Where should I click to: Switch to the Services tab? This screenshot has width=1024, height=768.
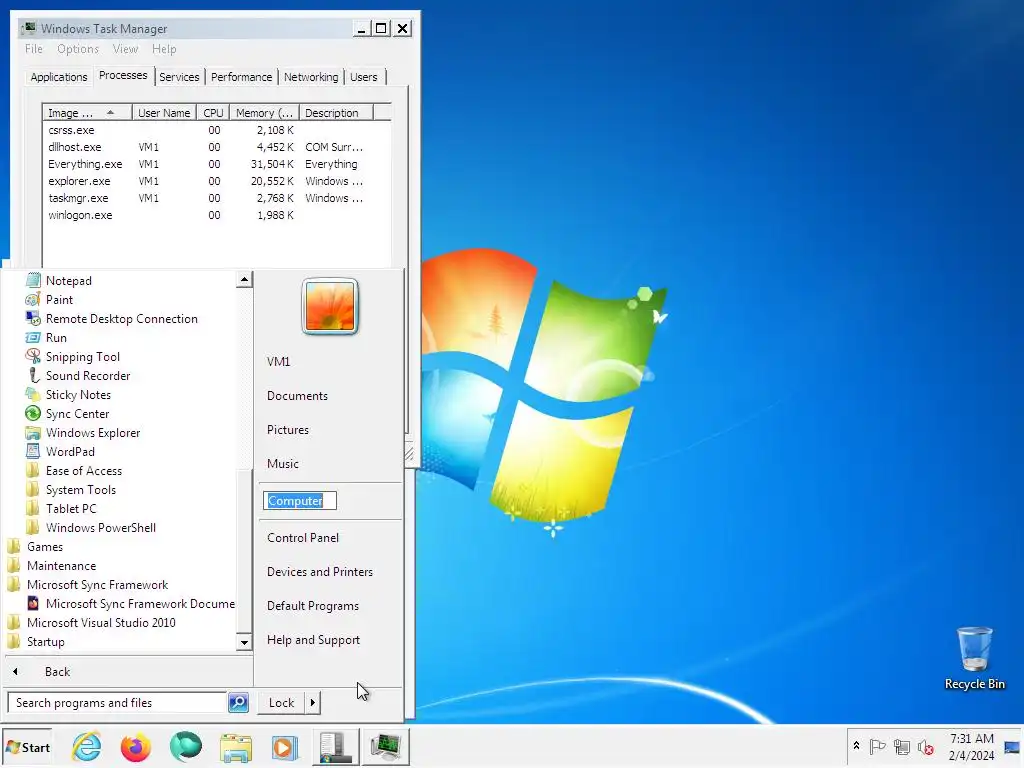(179, 77)
